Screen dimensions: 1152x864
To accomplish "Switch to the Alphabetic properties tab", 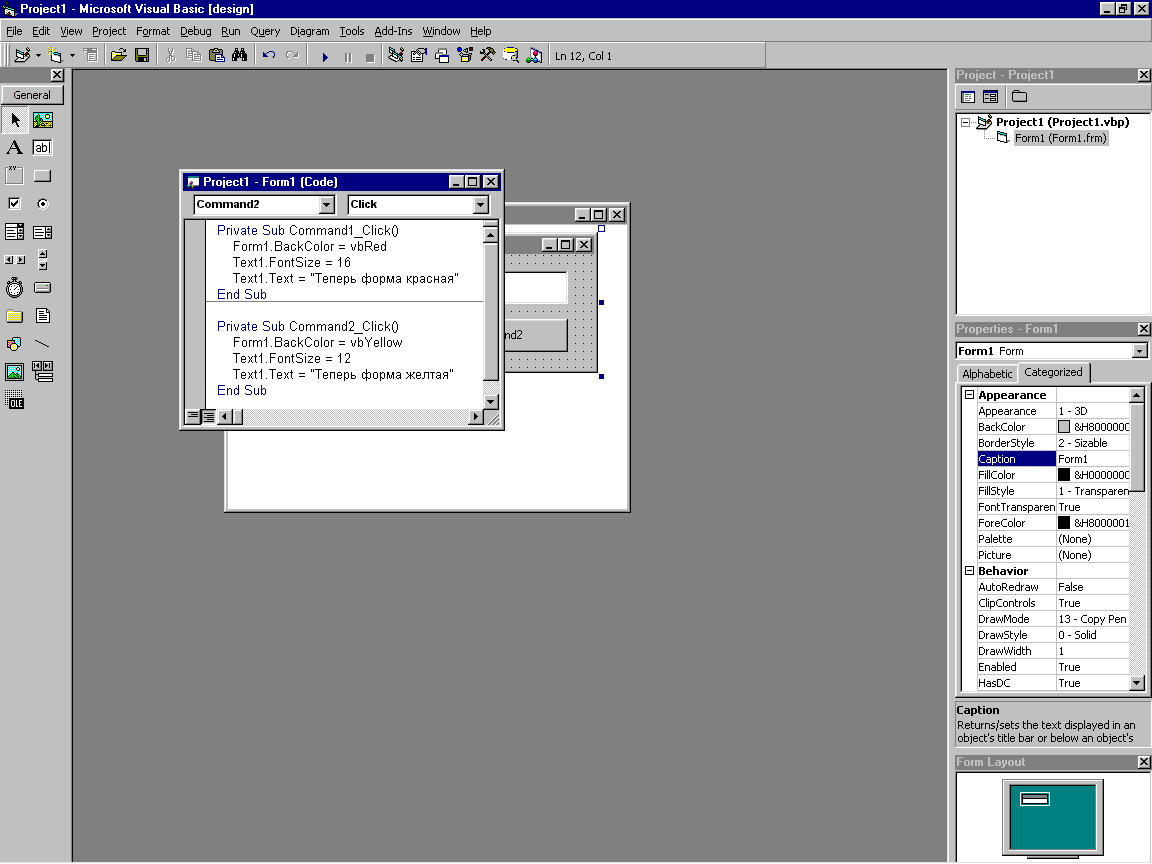I will (x=987, y=373).
